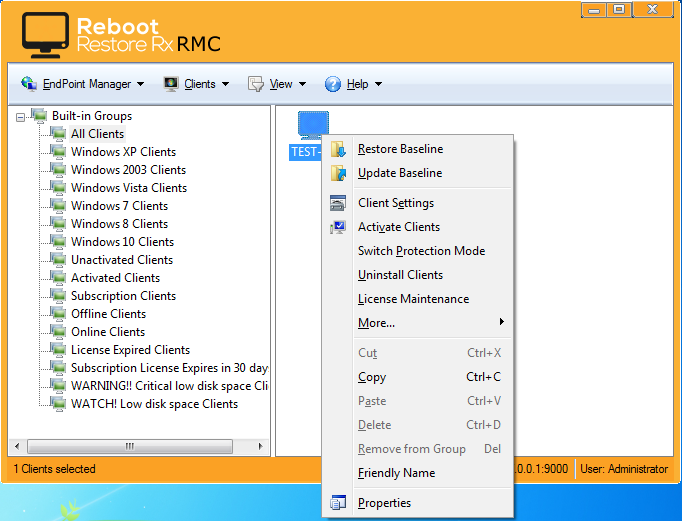Click the icon beside Windows 10 Clients

58,242
